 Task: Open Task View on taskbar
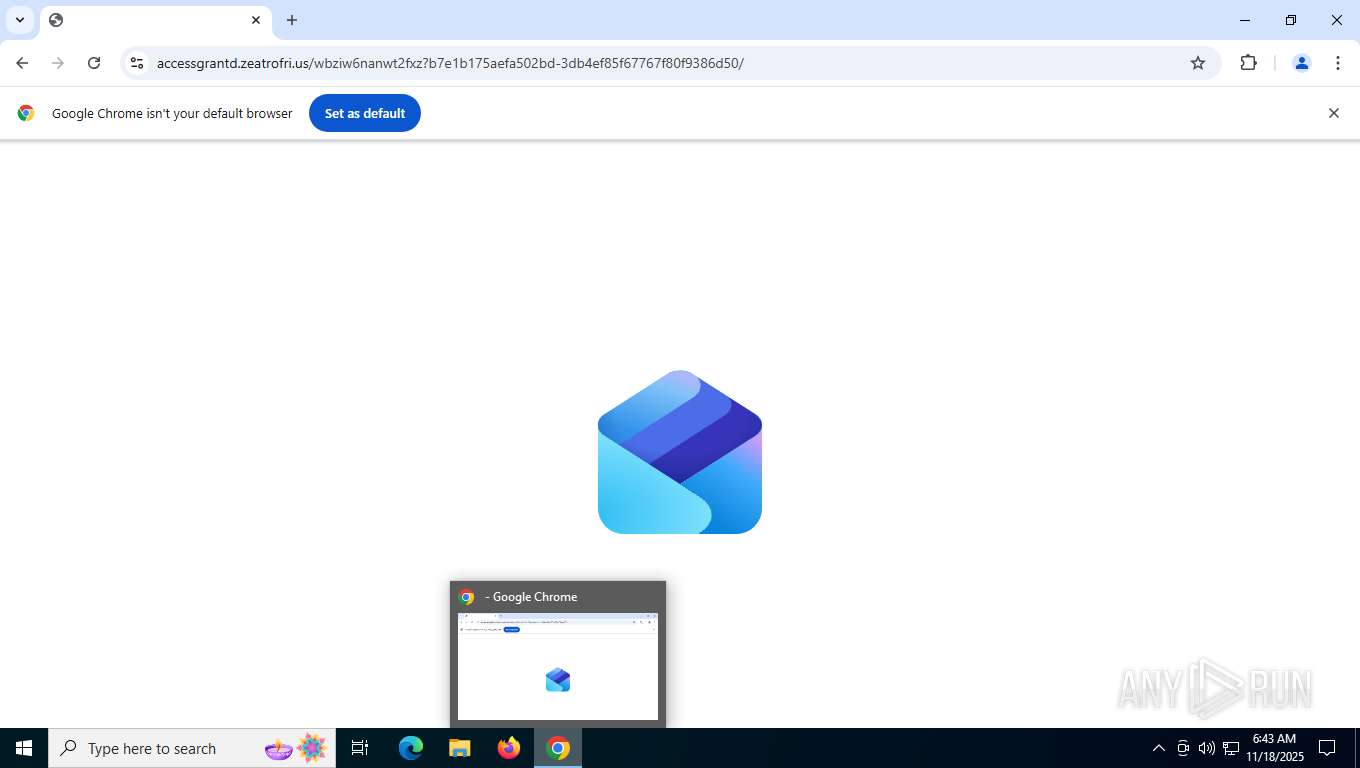pos(360,748)
